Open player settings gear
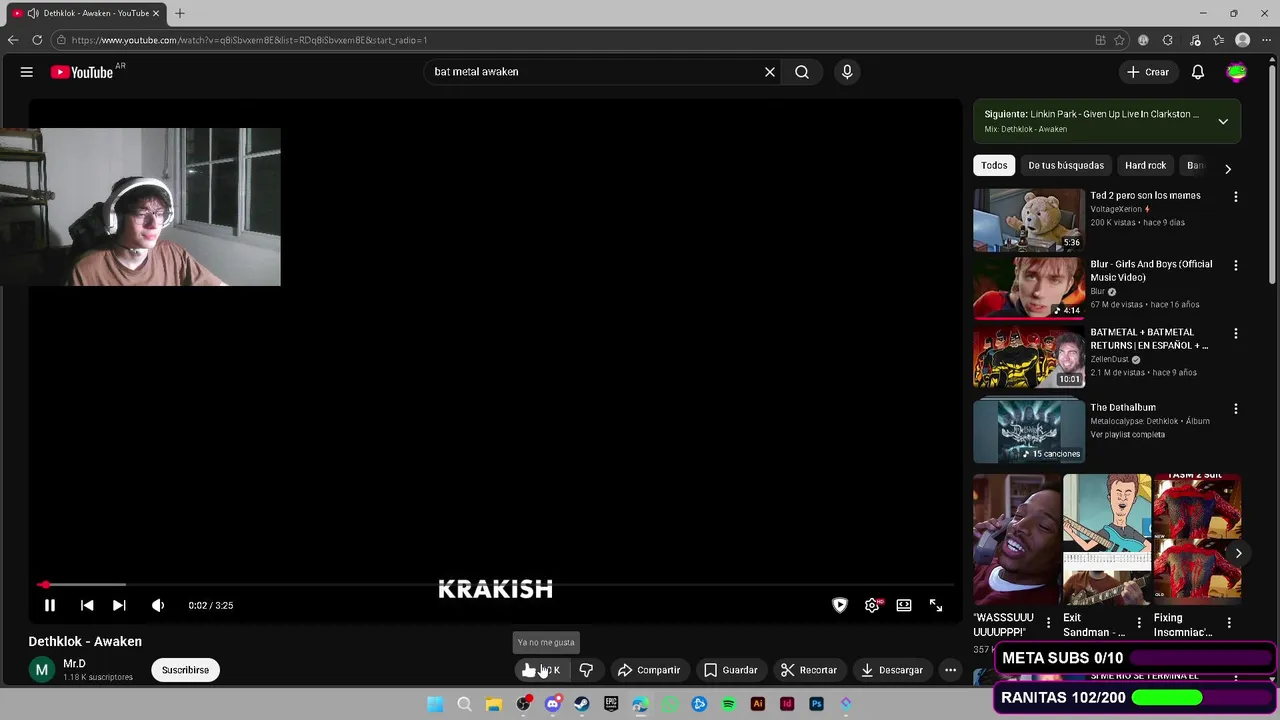This screenshot has width=1280, height=720. coord(872,605)
